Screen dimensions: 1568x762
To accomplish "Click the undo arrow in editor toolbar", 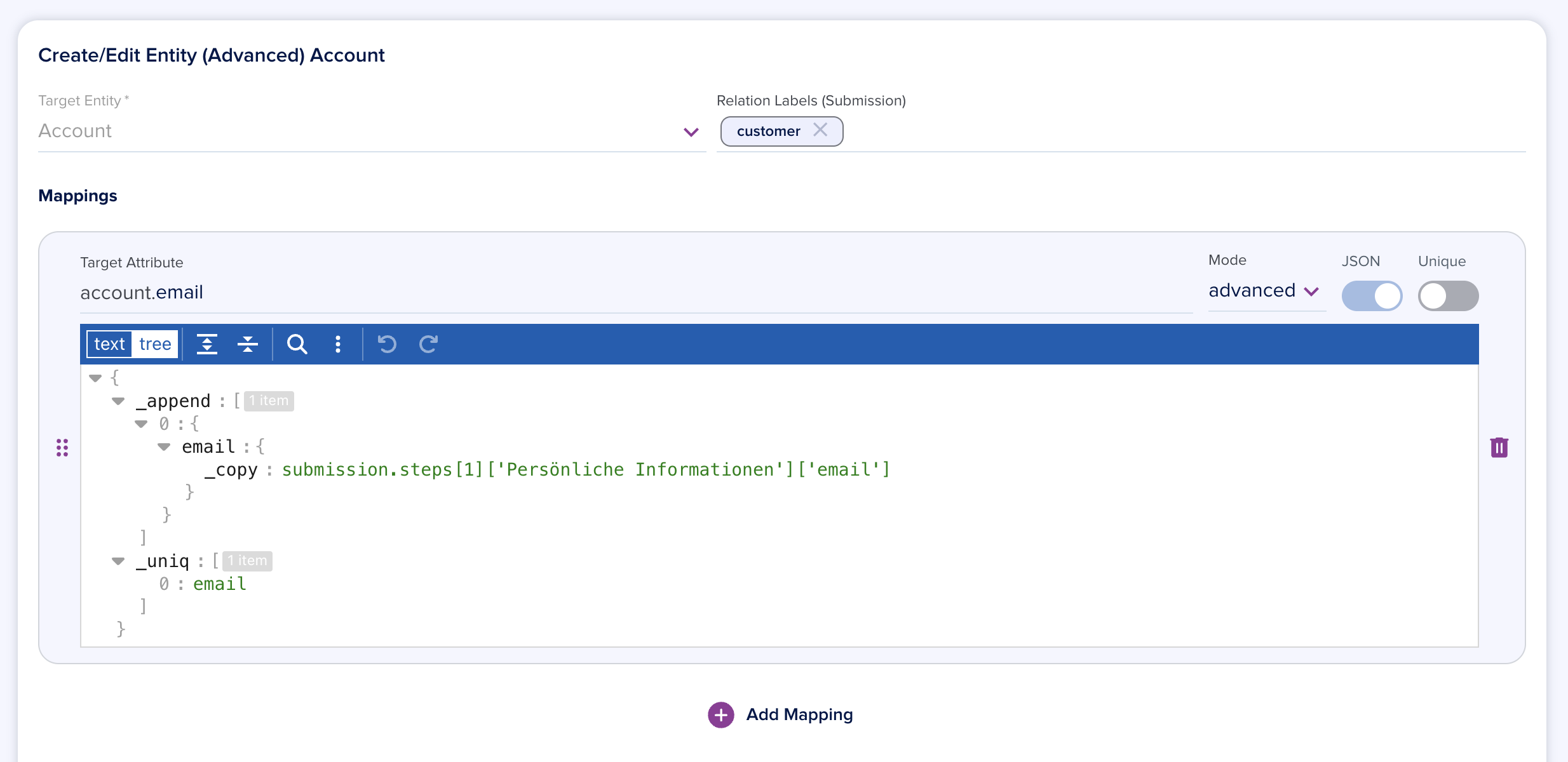I will pos(387,344).
